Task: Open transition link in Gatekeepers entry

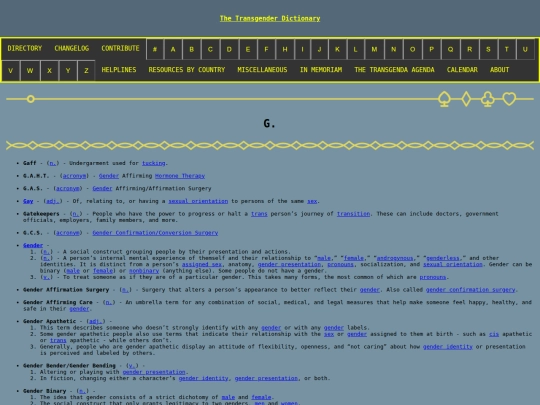Action: (x=353, y=214)
